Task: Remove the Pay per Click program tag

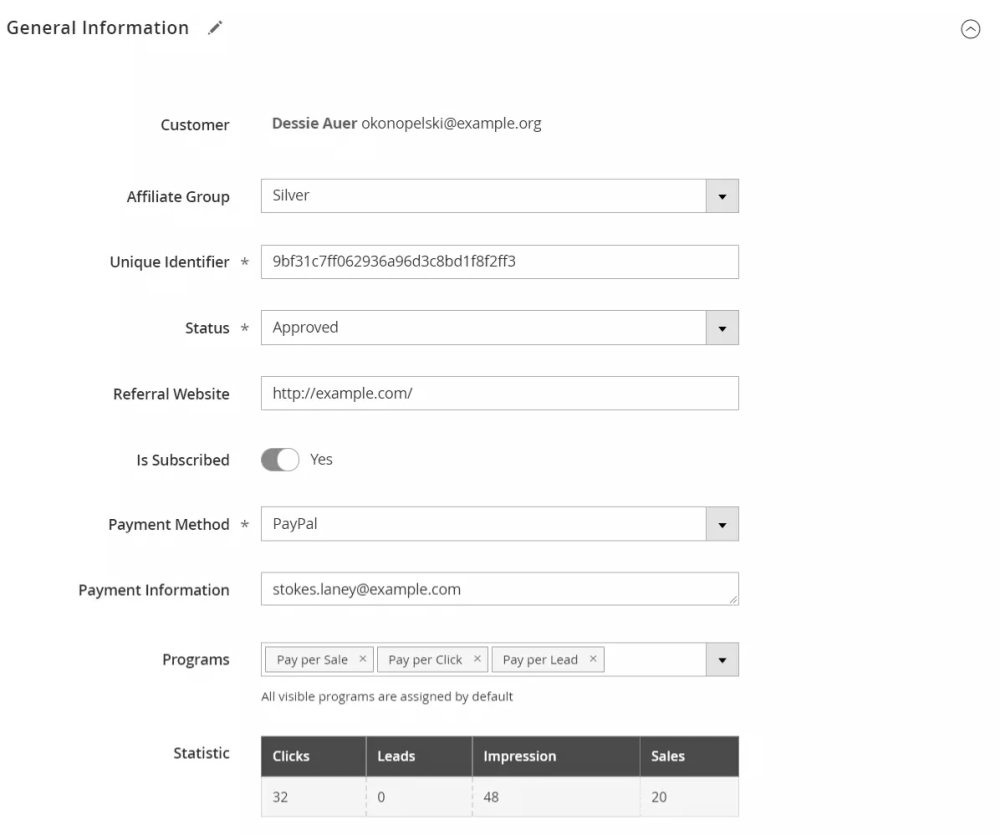Action: pyautogui.click(x=477, y=660)
